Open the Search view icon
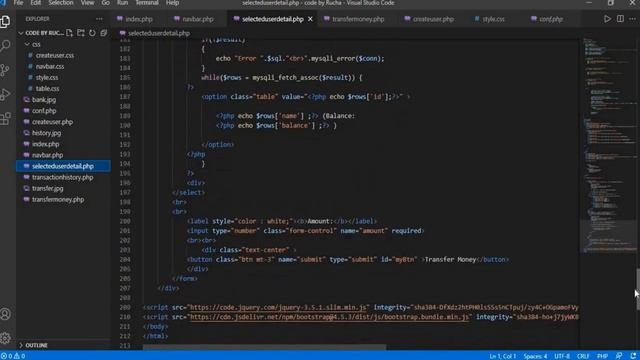The width and height of the screenshot is (640, 360). 5,45
